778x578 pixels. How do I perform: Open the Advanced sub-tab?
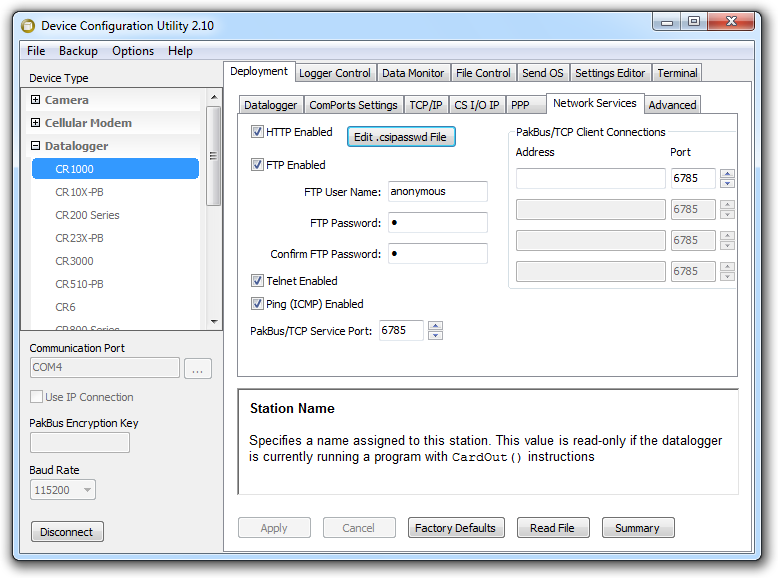672,105
